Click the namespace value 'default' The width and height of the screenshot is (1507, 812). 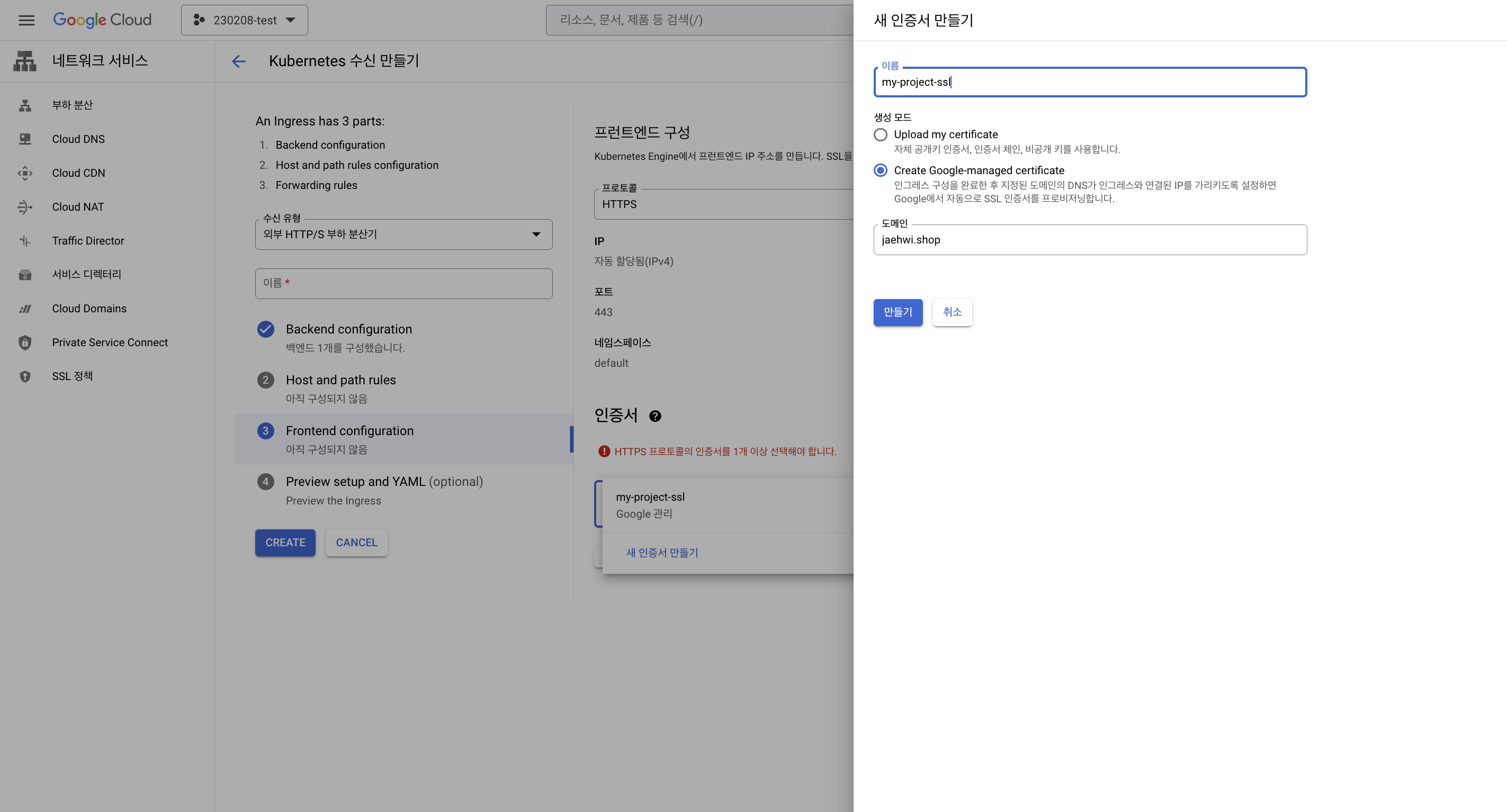(611, 363)
